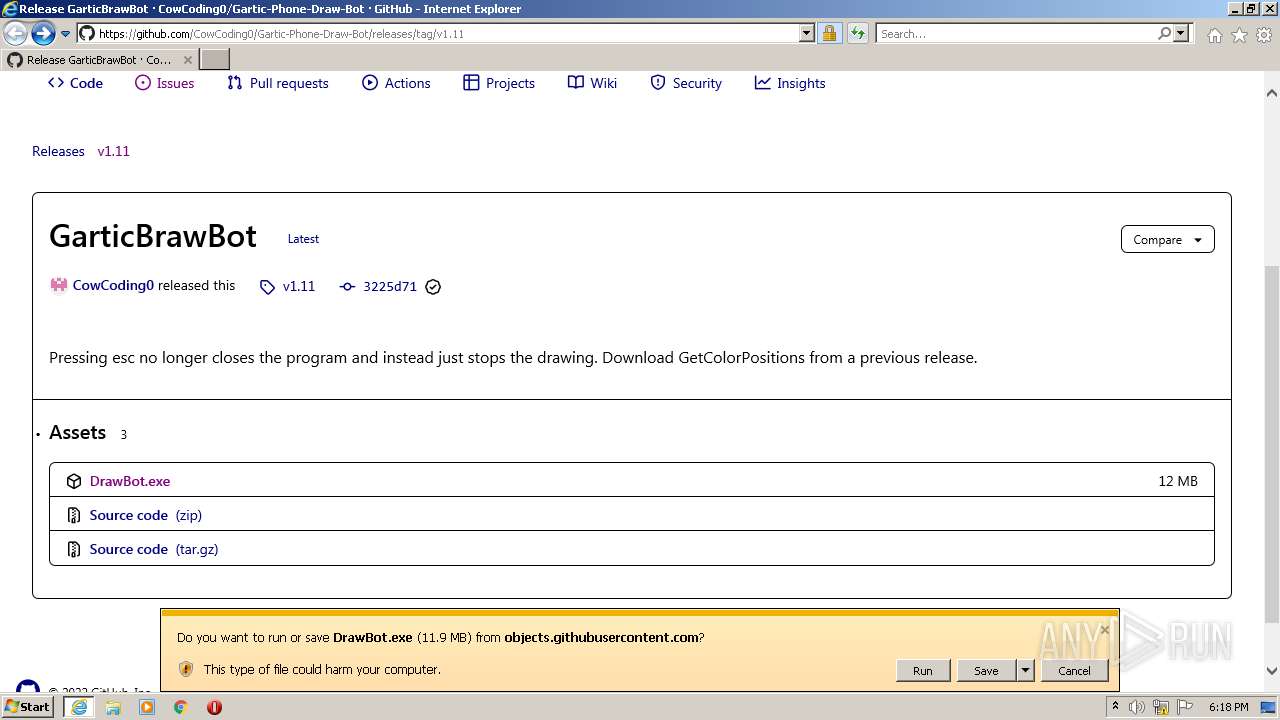
Task: Click file icon beside Source code (zip)
Action: click(74, 515)
